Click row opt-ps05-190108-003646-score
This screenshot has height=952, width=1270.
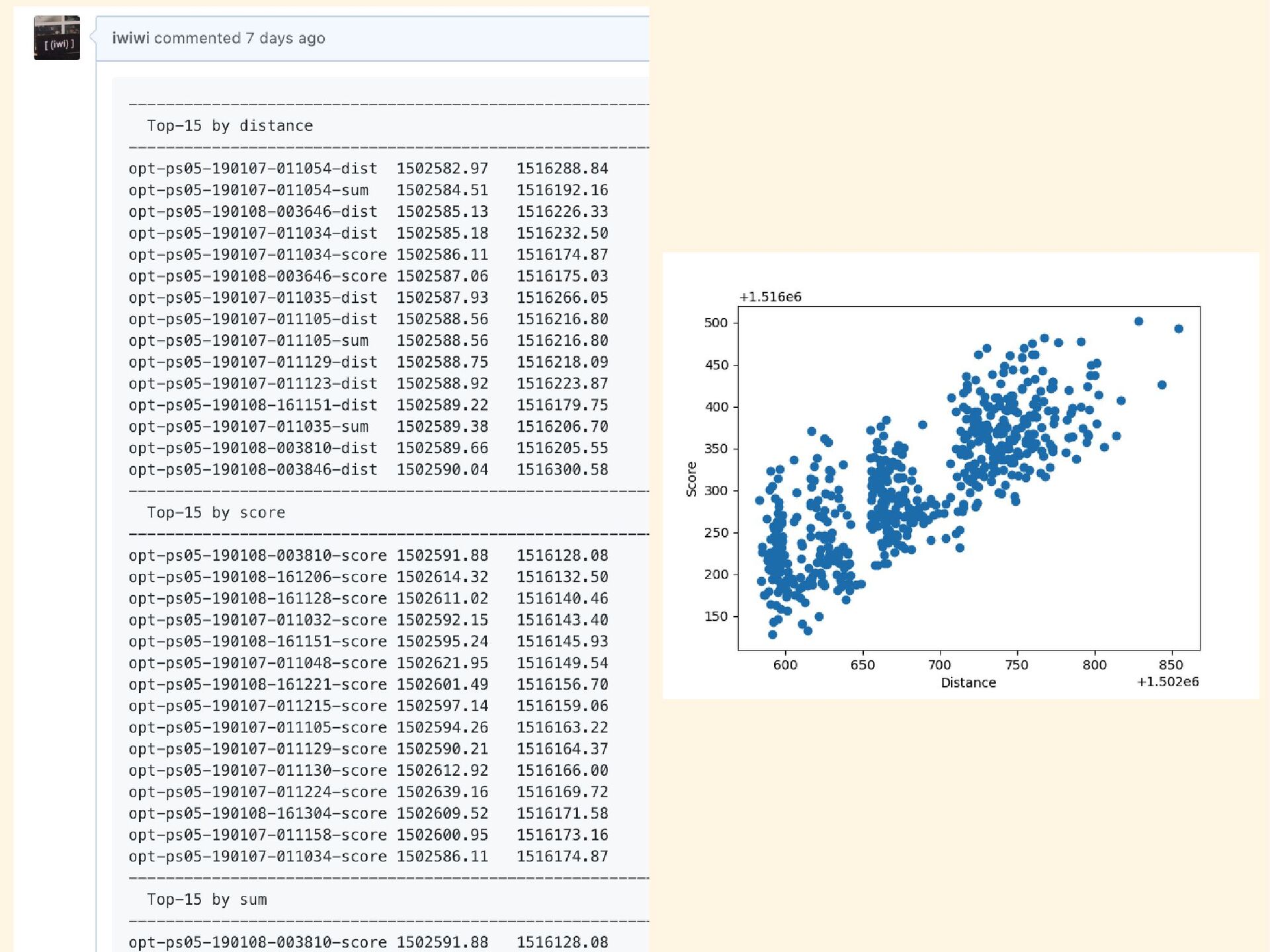click(x=368, y=276)
